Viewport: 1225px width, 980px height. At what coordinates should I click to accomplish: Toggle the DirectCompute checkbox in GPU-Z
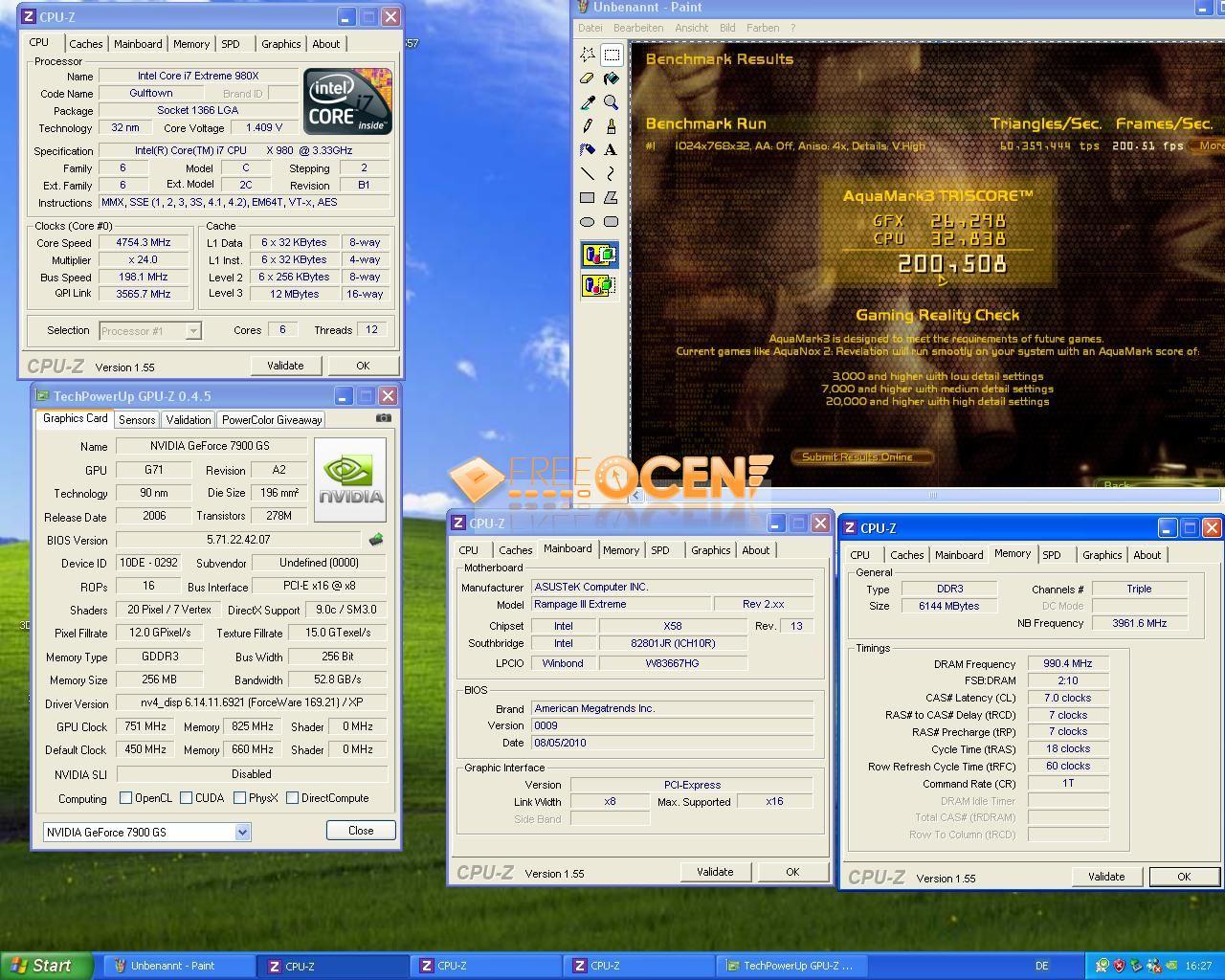pyautogui.click(x=292, y=798)
